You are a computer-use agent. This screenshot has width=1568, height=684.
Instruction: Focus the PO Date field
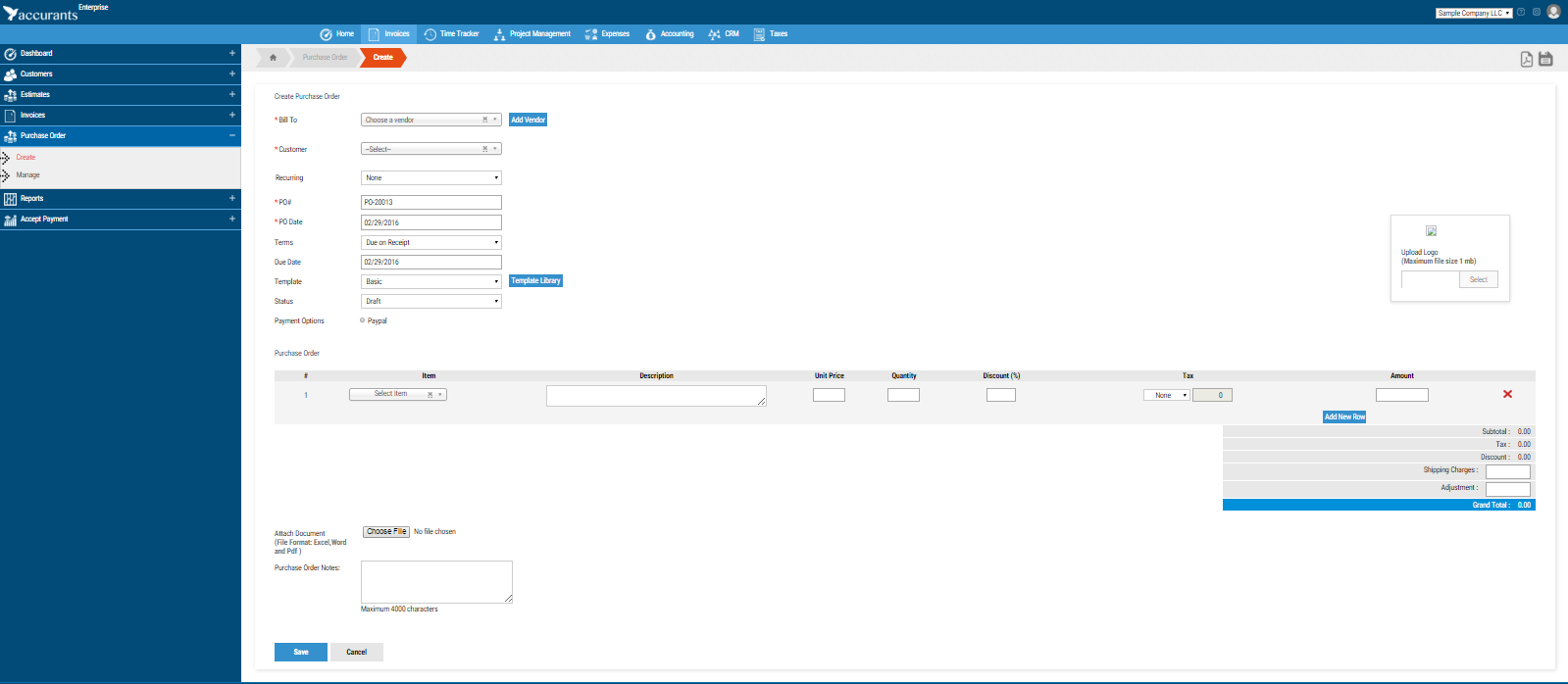pos(431,222)
